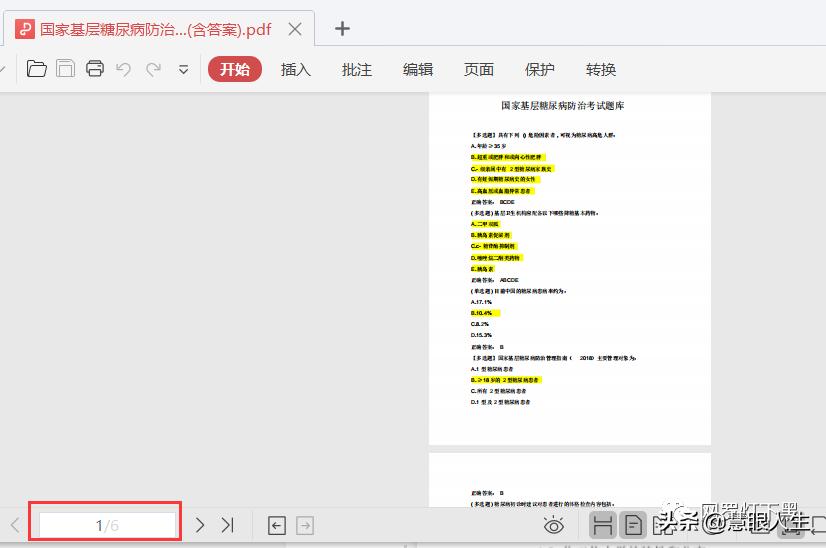Go to the previous page arrow
The image size is (826, 548).
[x=15, y=525]
